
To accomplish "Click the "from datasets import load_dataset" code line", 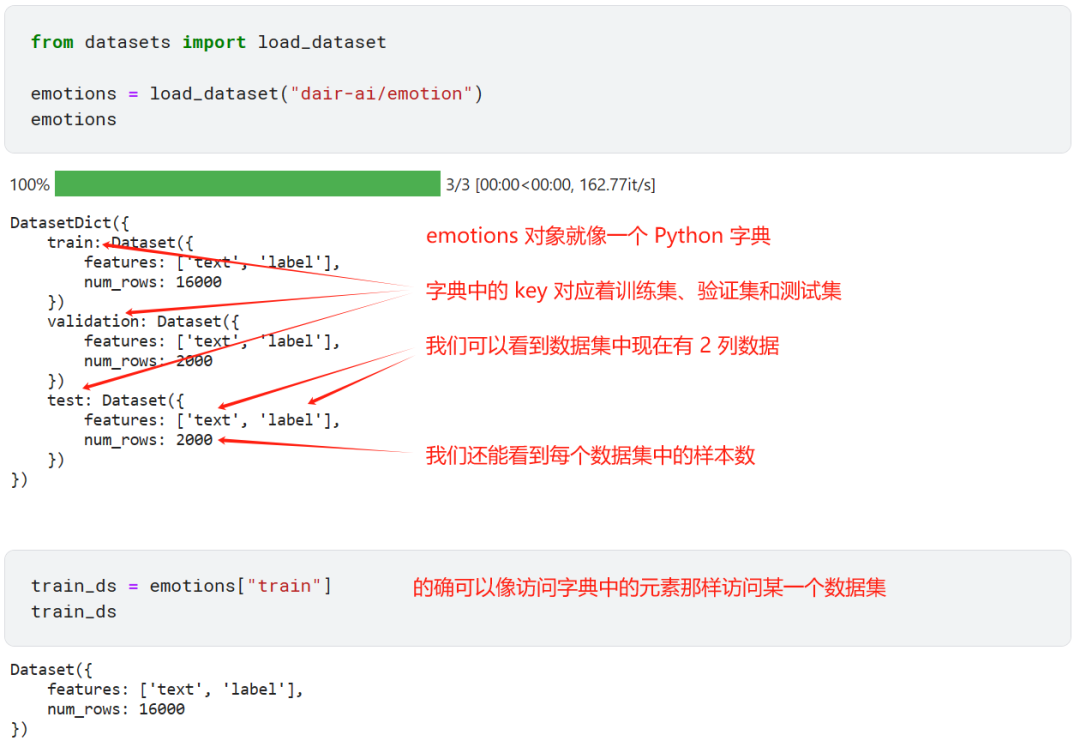I will [x=208, y=42].
